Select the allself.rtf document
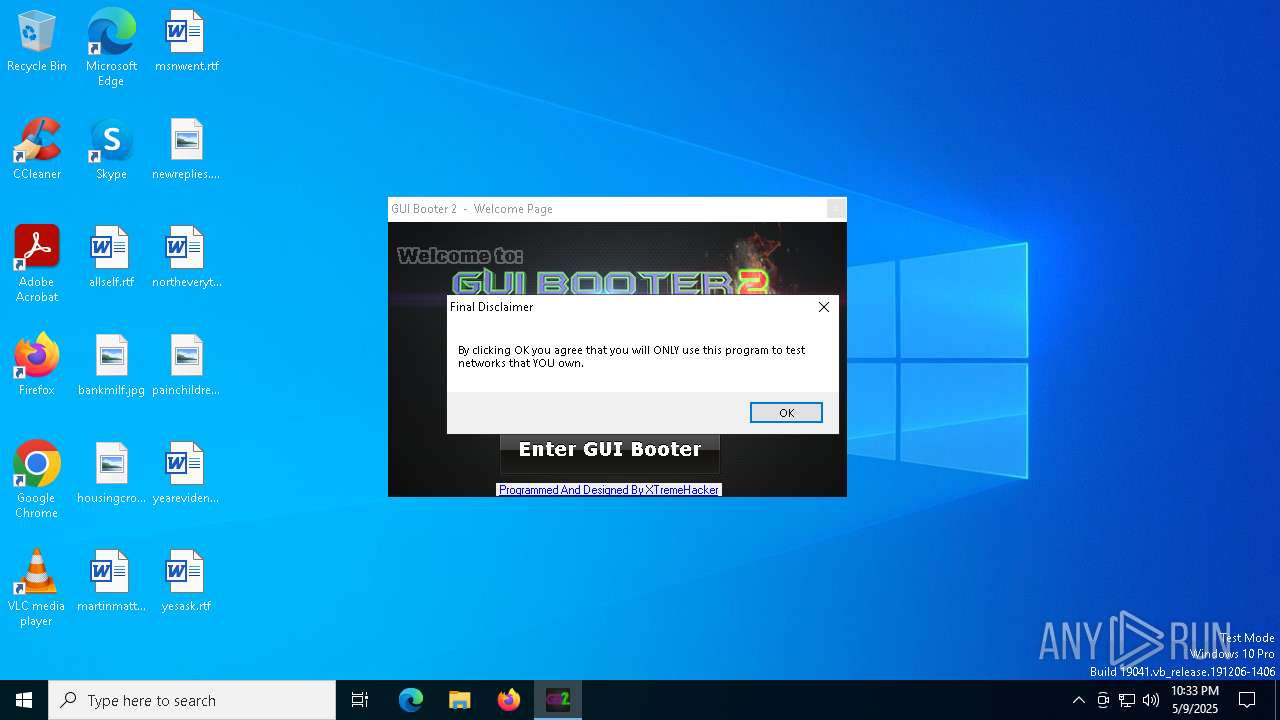1280x720 pixels. tap(111, 258)
